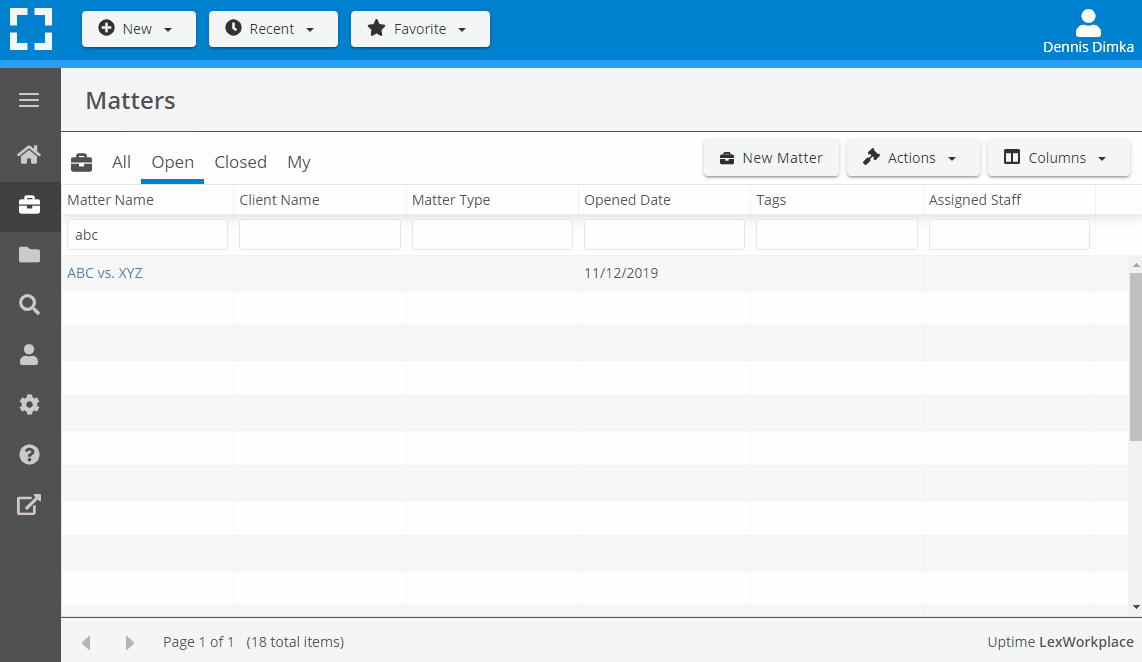Select the Documents folder icon in sidebar

click(x=29, y=255)
